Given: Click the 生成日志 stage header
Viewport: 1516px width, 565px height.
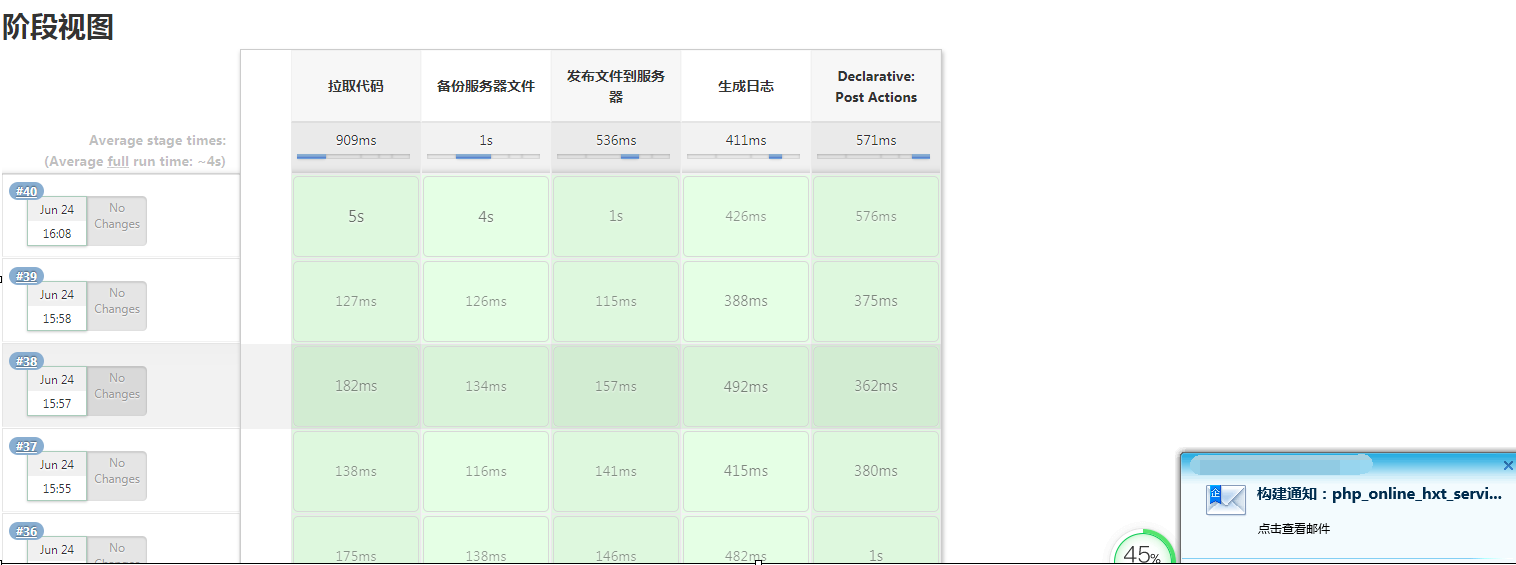Looking at the screenshot, I should point(746,86).
